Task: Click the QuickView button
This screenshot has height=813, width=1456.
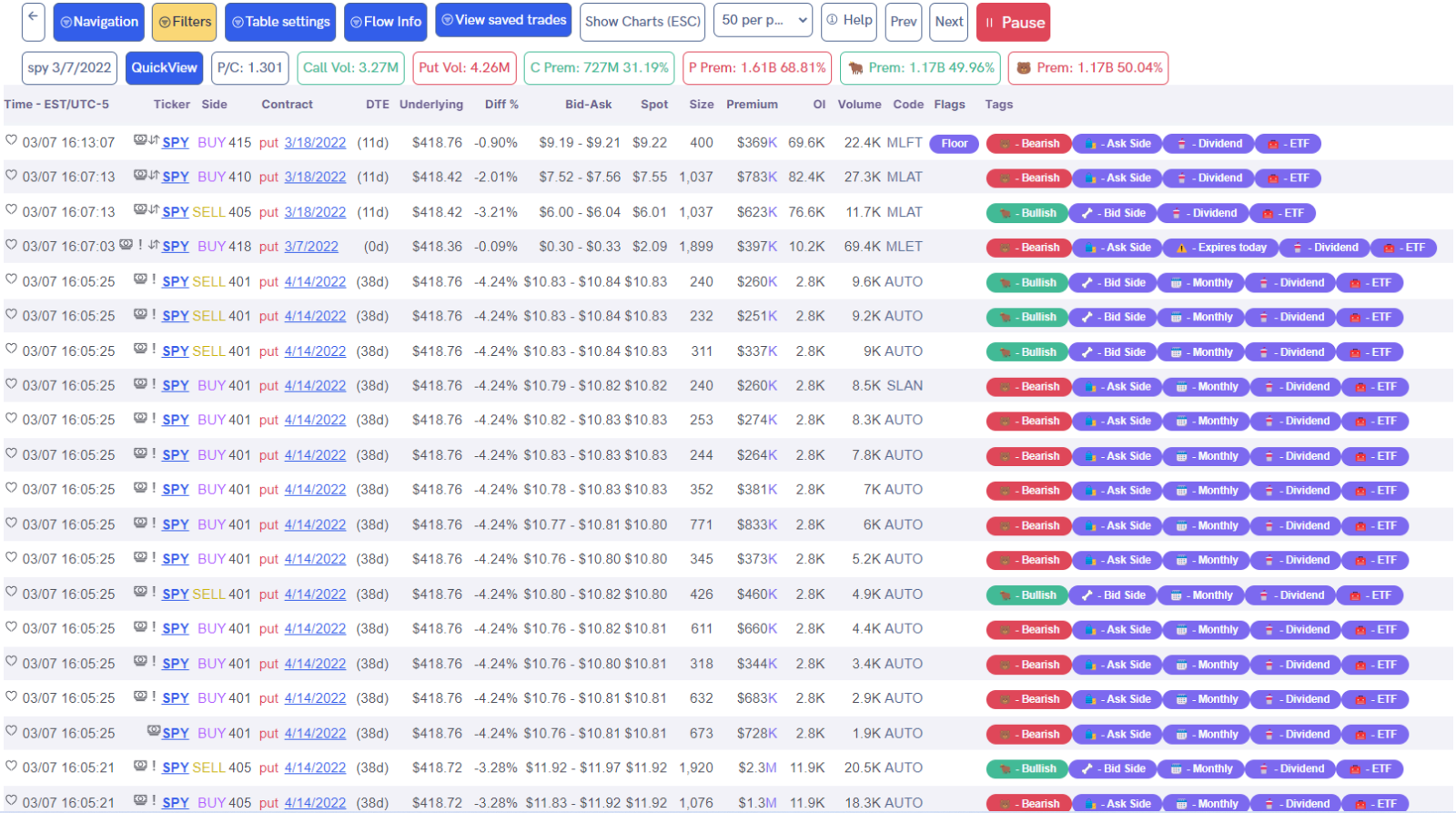Action: click(x=164, y=67)
